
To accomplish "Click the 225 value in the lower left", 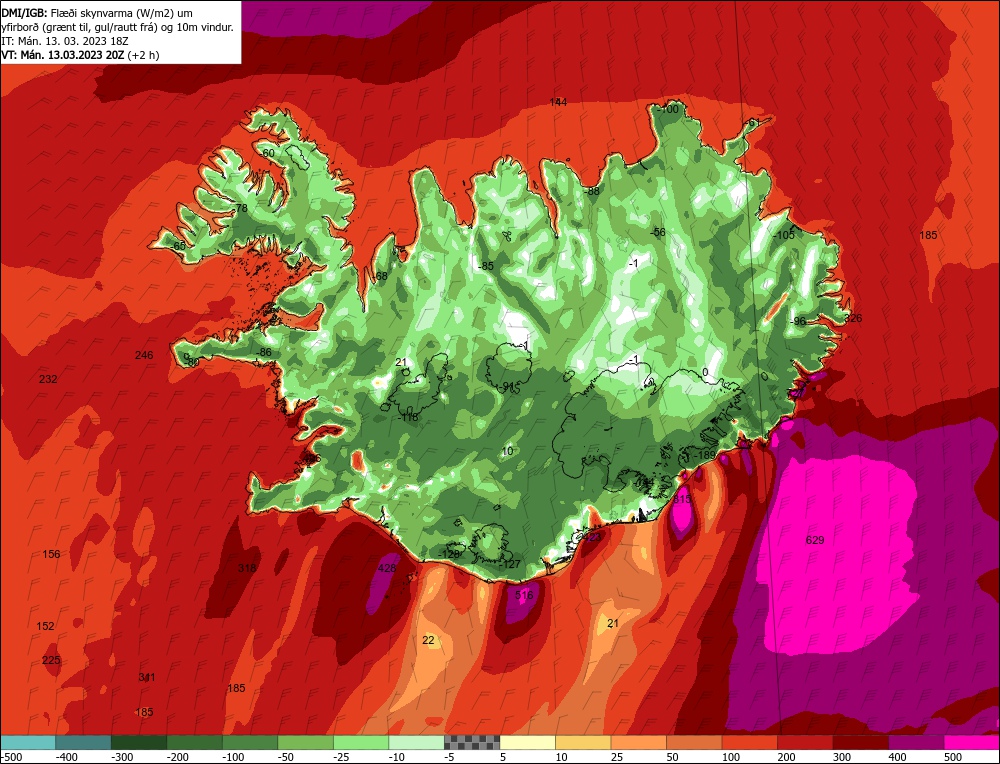I will 52,660.
